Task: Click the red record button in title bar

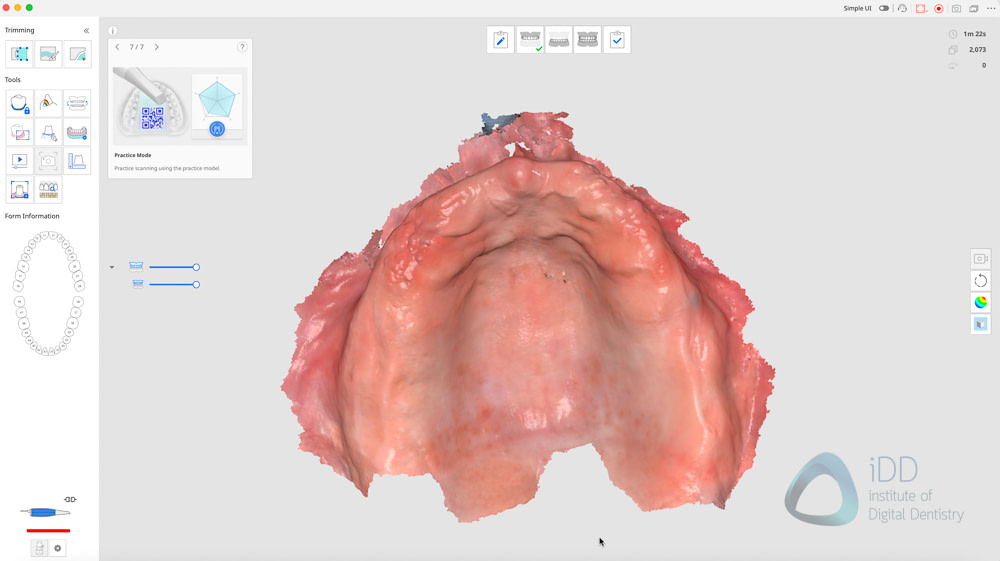Action: click(938, 8)
